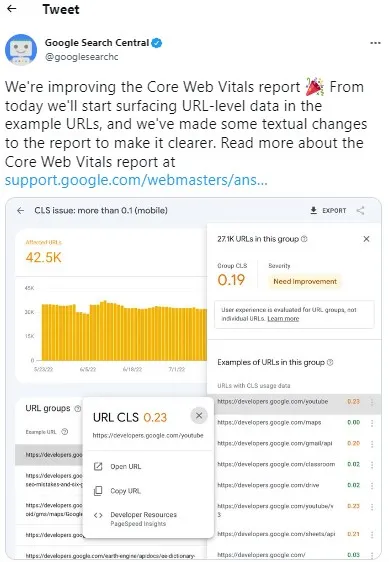Click the share icon beside EXPORT
The width and height of the screenshot is (389, 562).
(x=360, y=211)
